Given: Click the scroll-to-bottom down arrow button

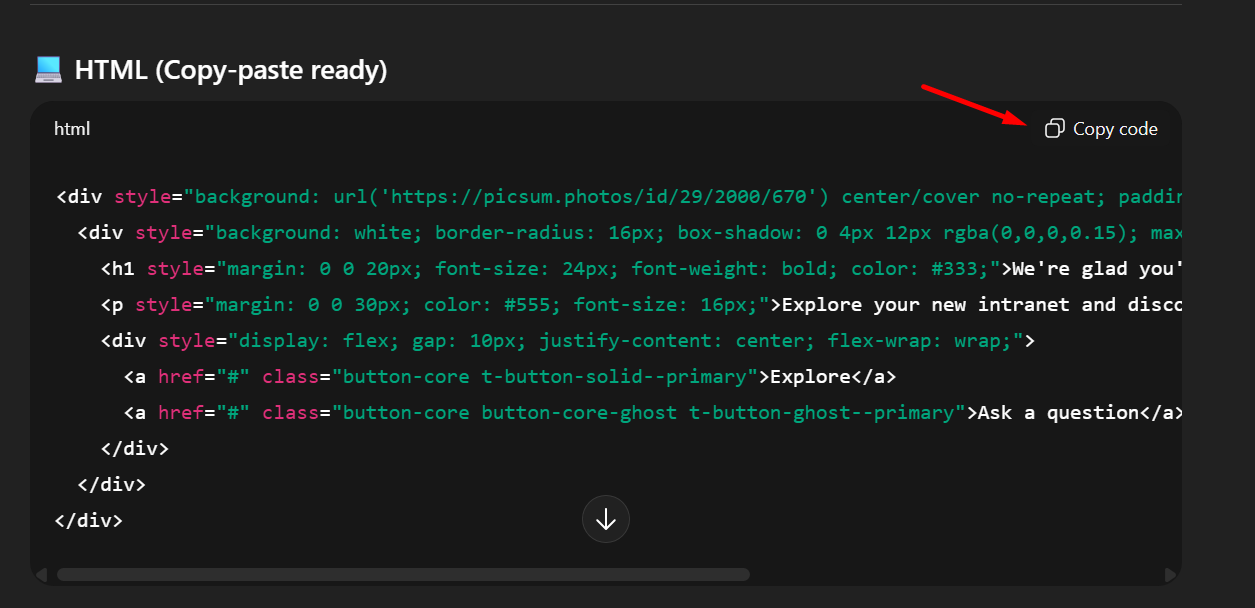Looking at the screenshot, I should pos(606,519).
